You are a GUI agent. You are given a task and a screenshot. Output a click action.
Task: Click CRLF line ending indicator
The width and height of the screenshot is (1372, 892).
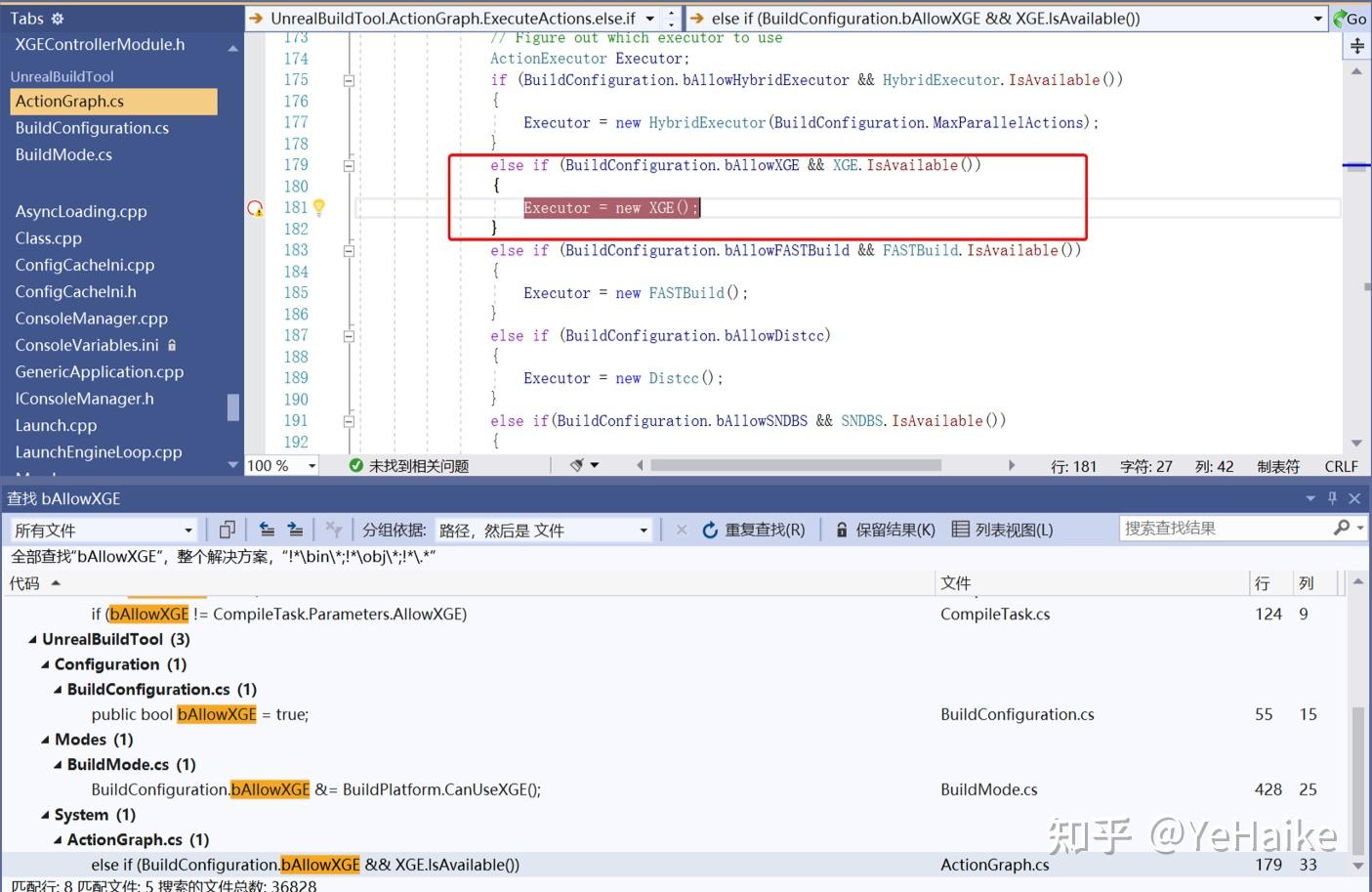(1341, 466)
